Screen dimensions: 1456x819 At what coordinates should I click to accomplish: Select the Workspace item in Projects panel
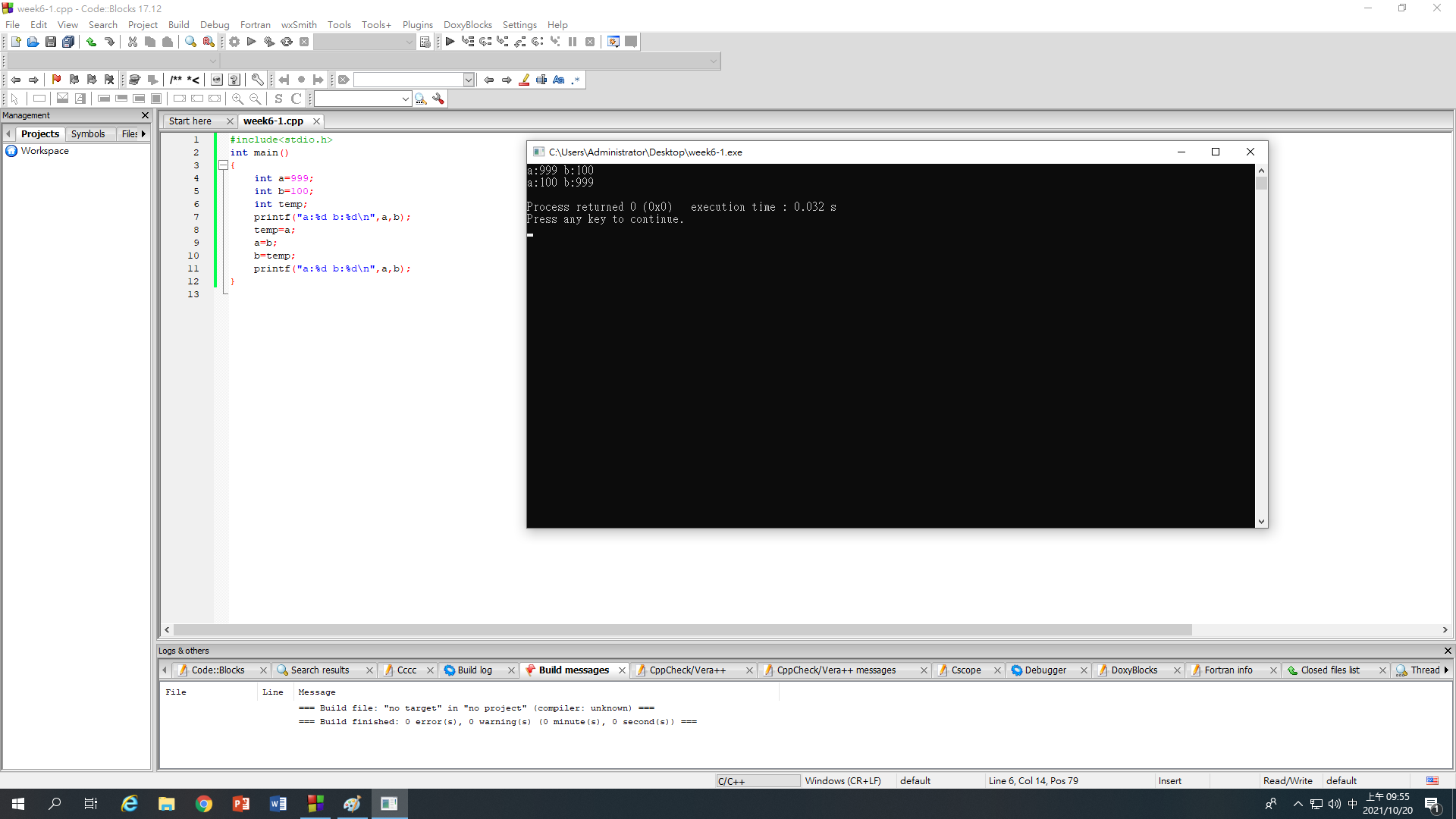tap(44, 150)
